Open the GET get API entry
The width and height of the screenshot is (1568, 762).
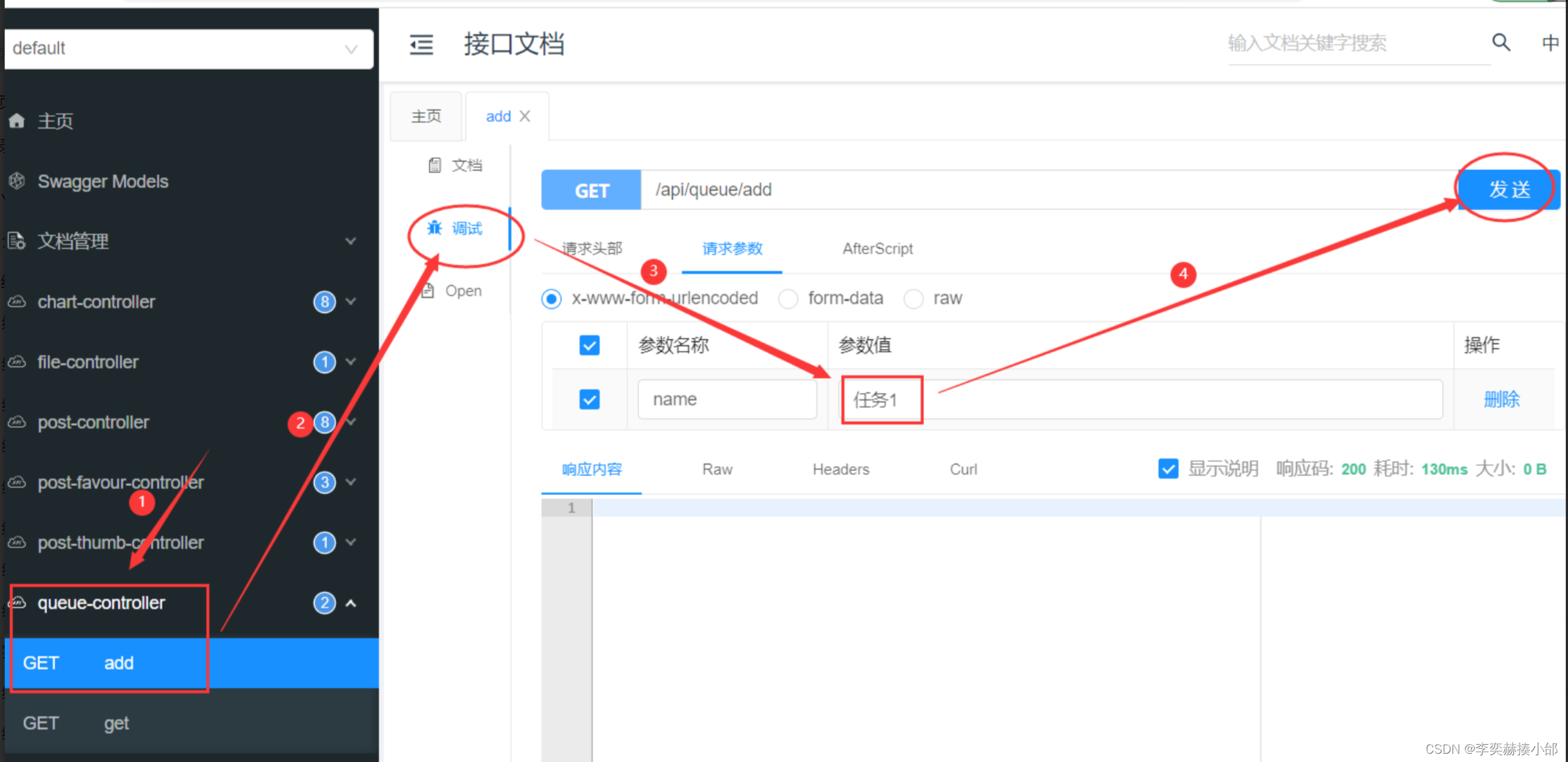click(x=192, y=723)
